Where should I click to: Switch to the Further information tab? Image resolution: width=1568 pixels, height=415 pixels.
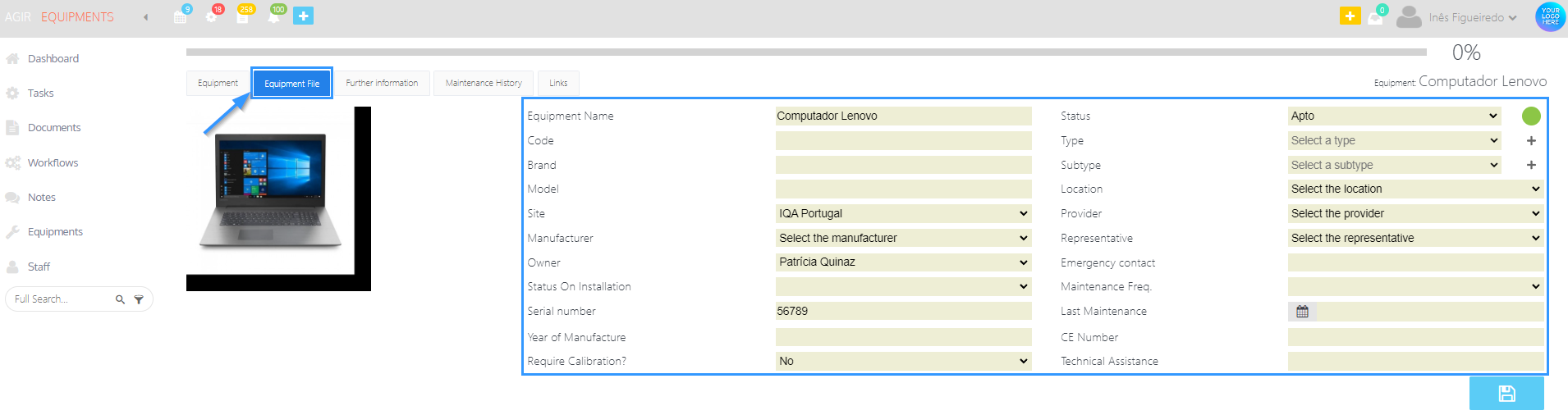click(382, 84)
